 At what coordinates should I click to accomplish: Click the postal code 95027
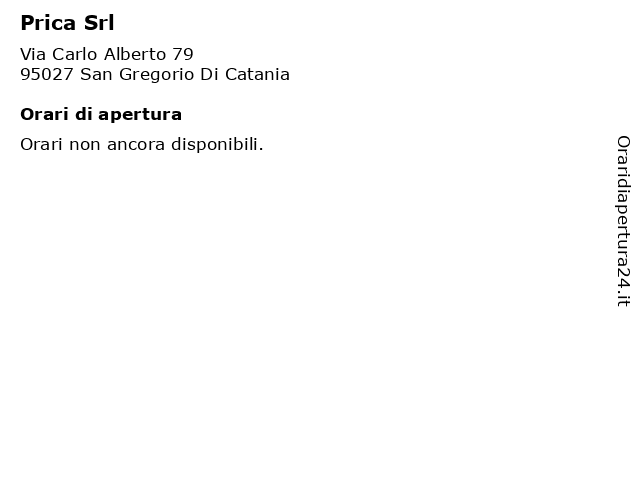point(47,75)
